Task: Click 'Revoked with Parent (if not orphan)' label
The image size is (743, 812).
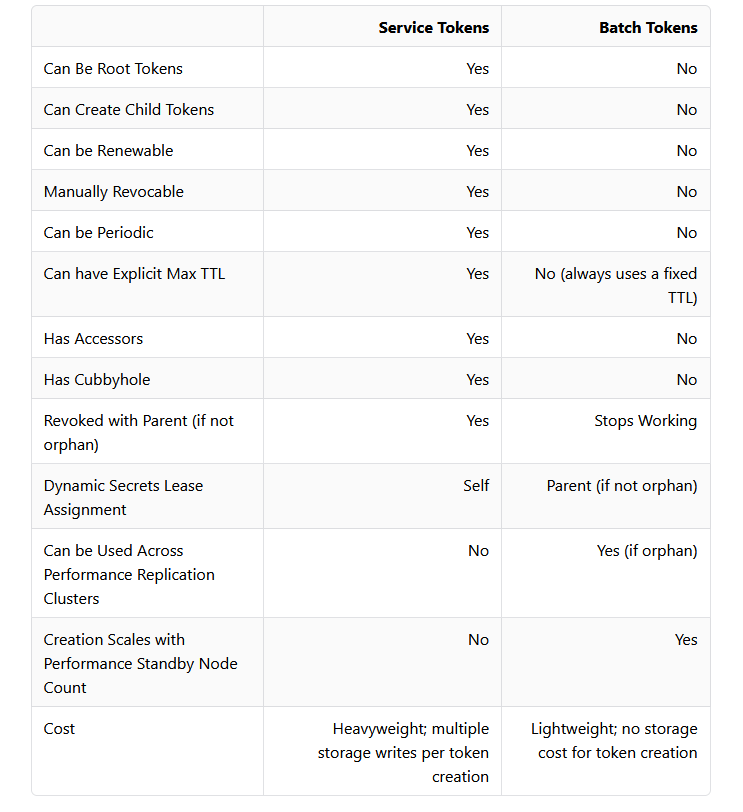Action: [x=138, y=432]
